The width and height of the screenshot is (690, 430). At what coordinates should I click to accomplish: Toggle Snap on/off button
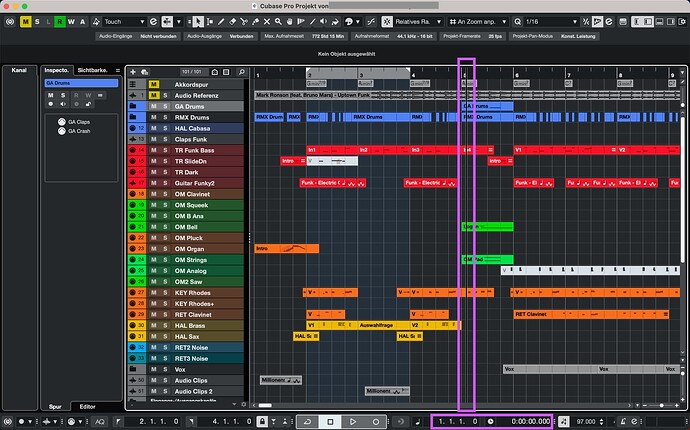(x=387, y=22)
